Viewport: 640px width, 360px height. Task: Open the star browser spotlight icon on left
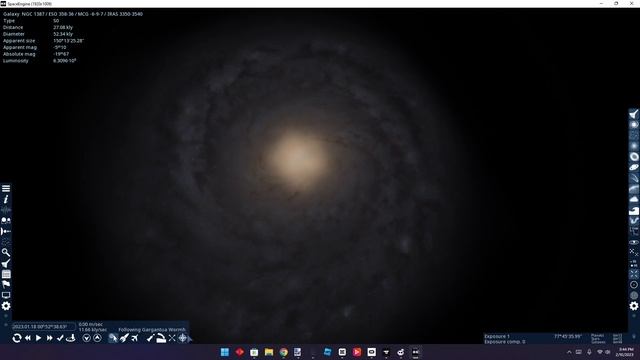click(x=6, y=263)
